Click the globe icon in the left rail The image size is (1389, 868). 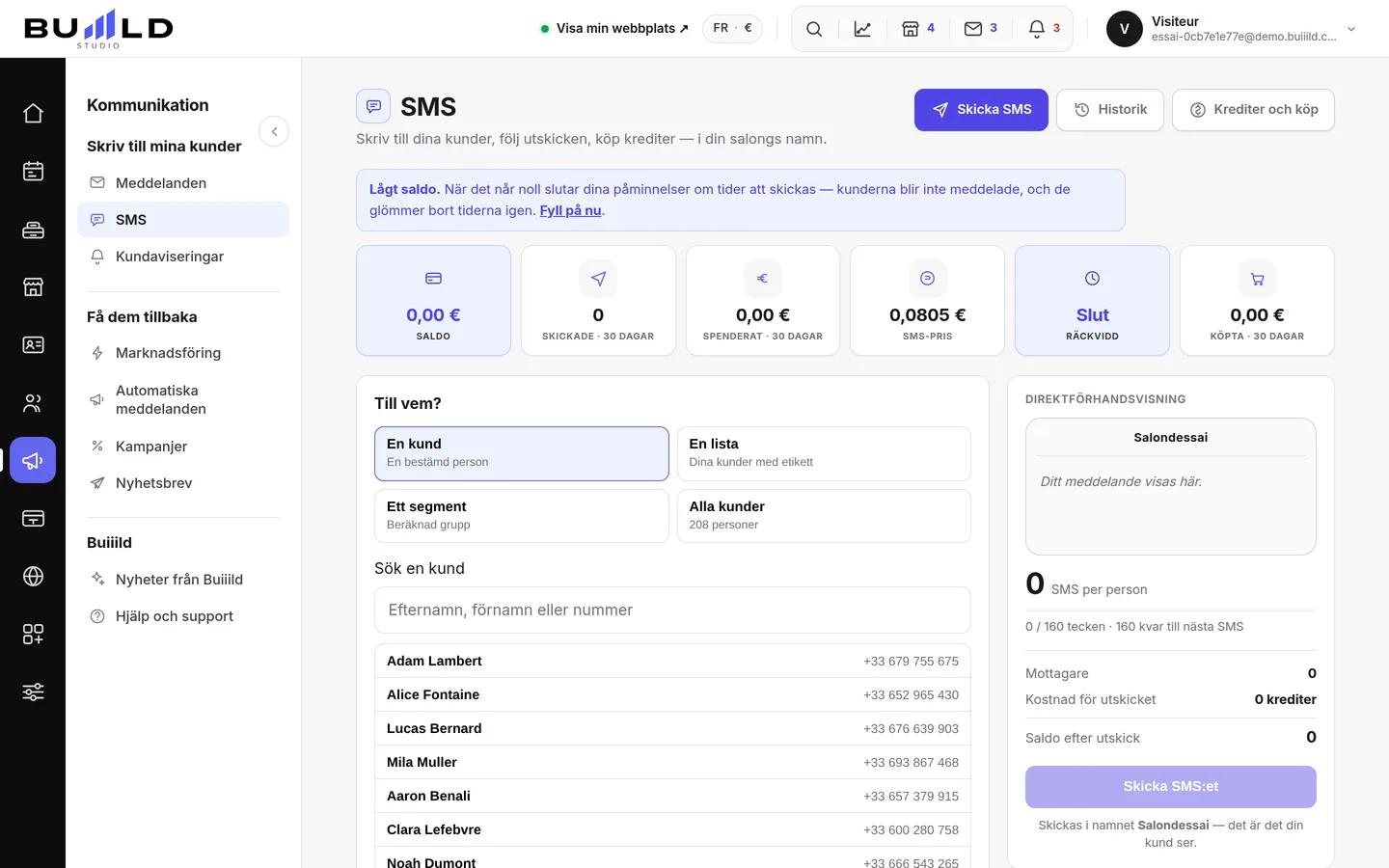[33, 576]
